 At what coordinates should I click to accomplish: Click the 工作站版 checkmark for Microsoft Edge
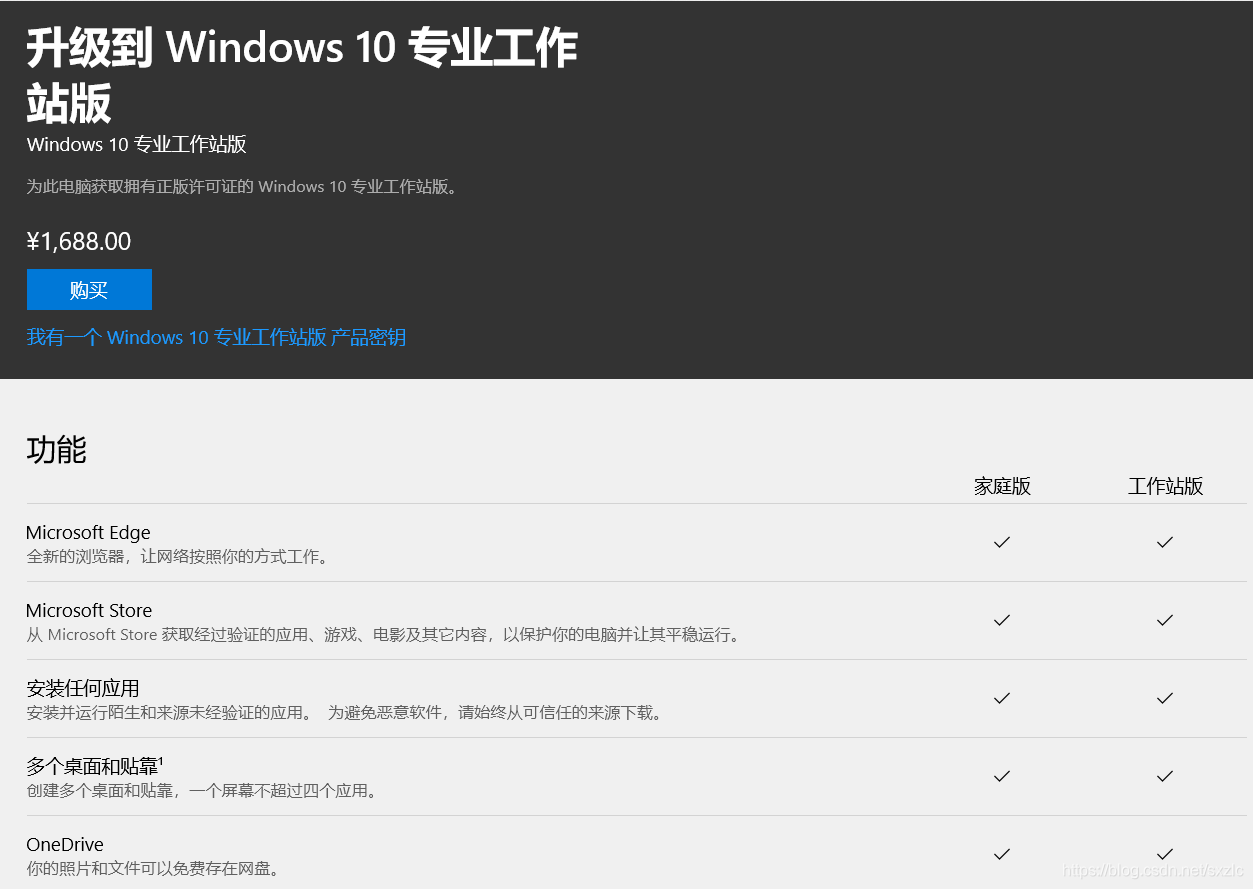(1164, 542)
